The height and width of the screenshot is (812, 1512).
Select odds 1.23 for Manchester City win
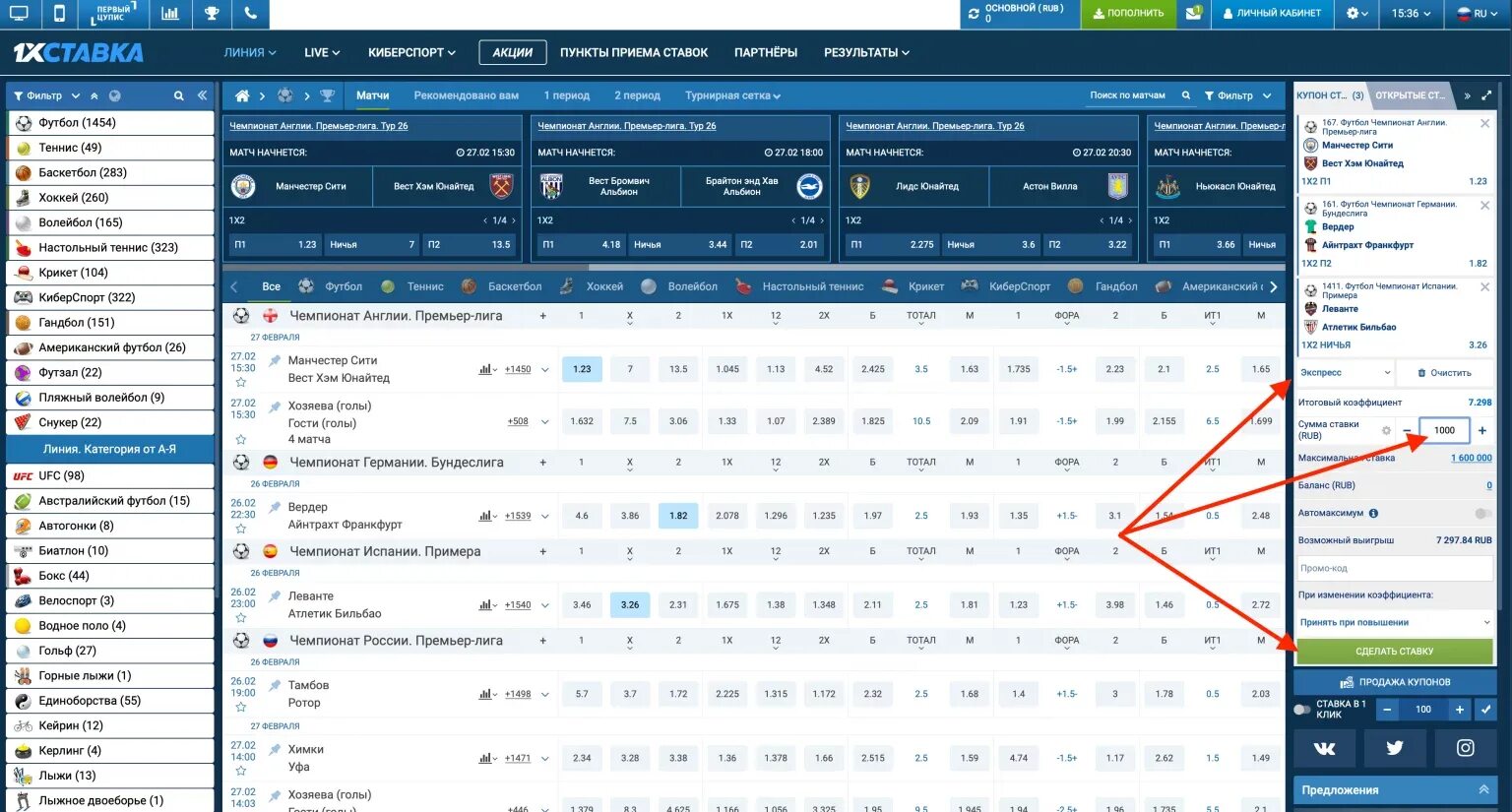tap(582, 369)
